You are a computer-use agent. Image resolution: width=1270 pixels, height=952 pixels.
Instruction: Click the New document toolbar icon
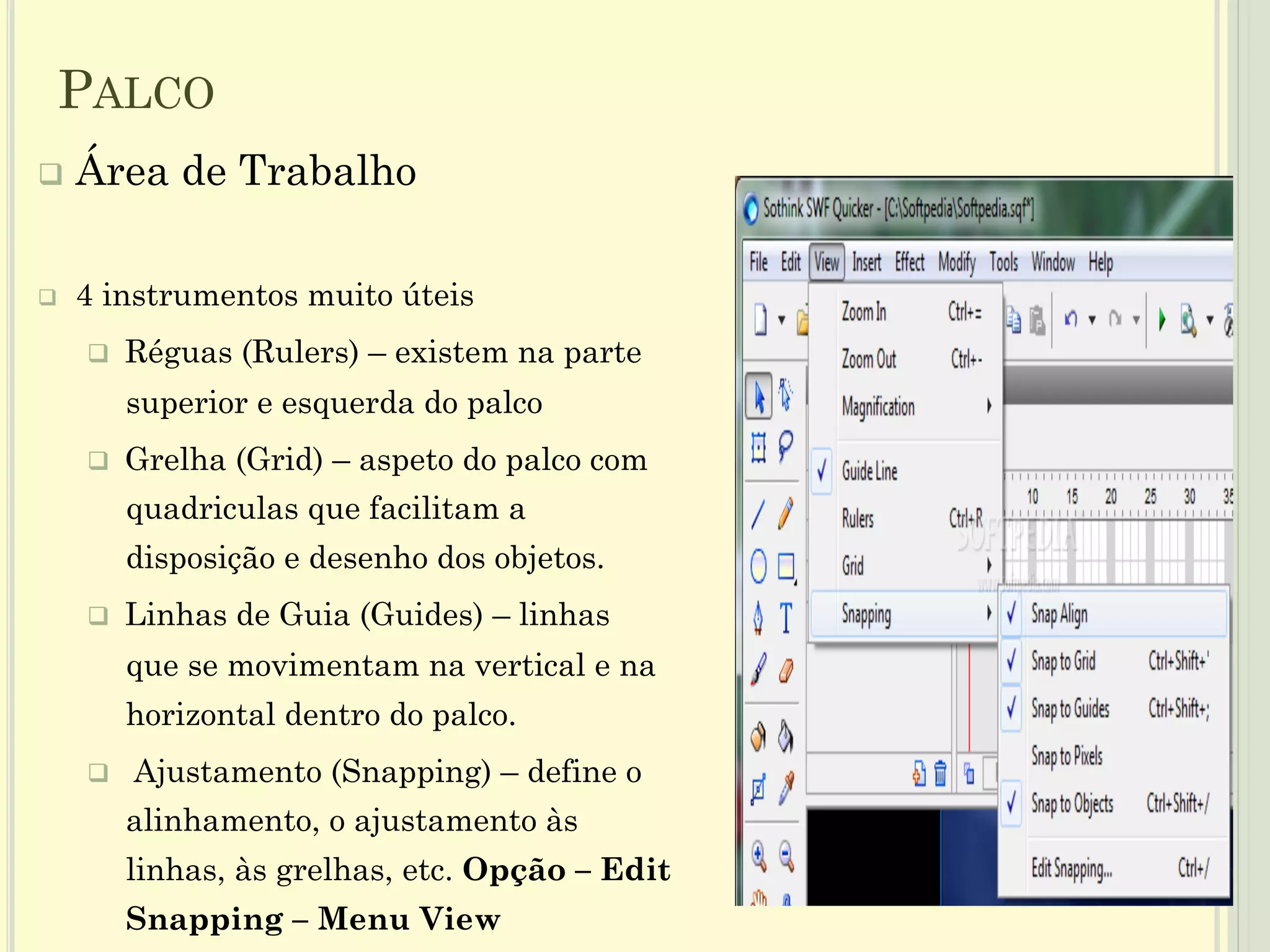(760, 320)
